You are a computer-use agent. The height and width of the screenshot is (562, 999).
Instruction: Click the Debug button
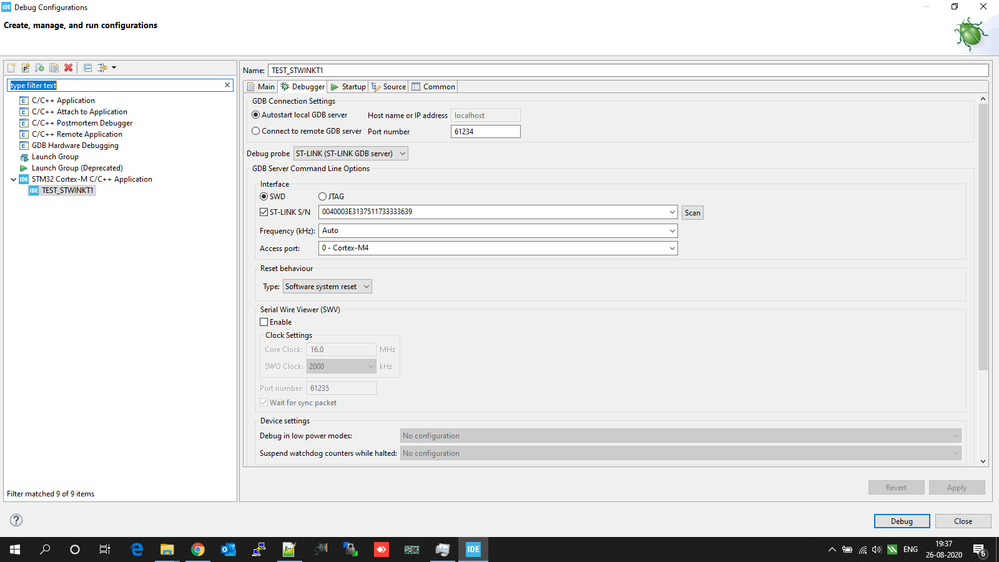902,521
